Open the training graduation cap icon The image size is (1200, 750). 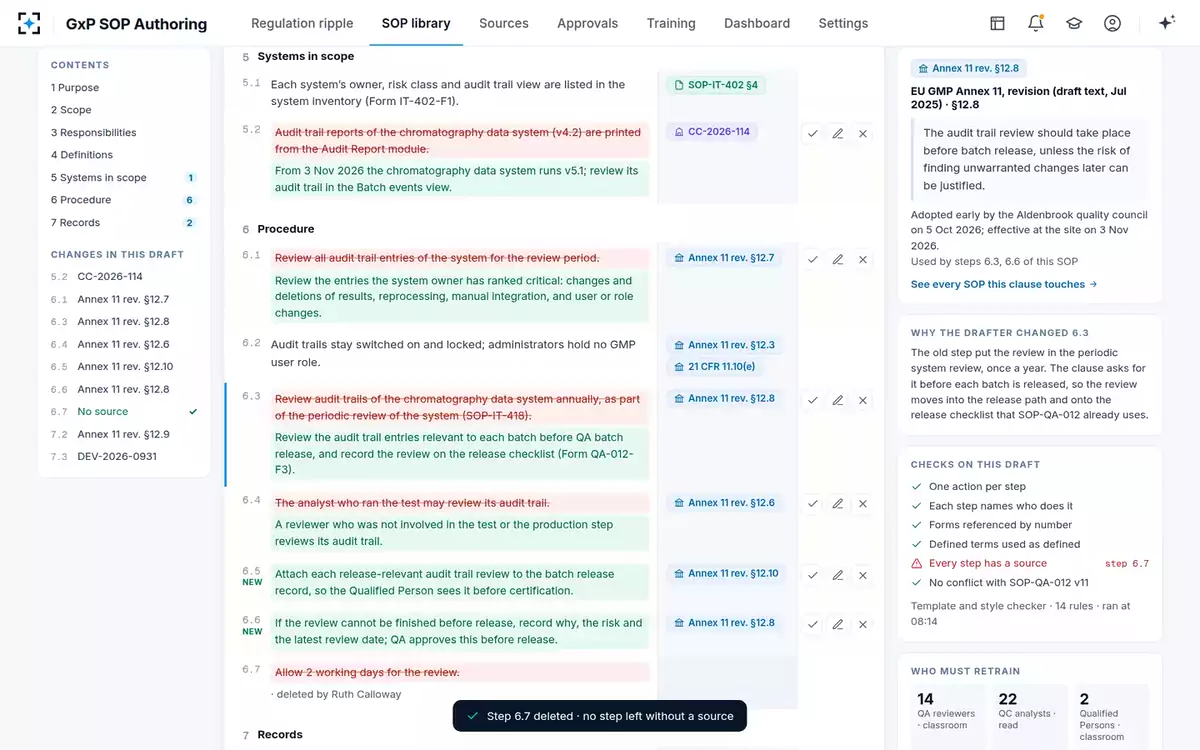[1074, 23]
